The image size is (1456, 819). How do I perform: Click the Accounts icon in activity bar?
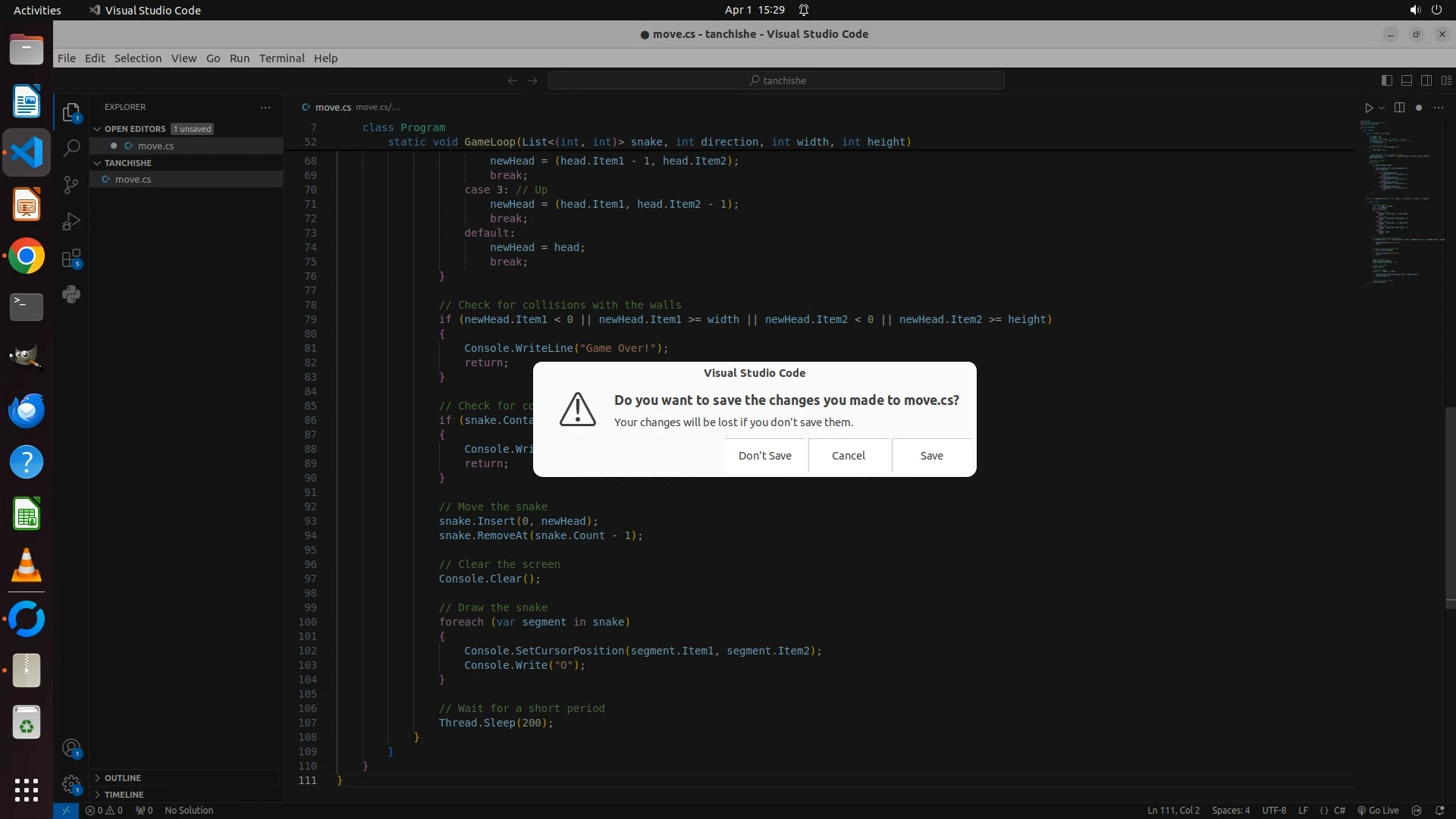coord(71,749)
